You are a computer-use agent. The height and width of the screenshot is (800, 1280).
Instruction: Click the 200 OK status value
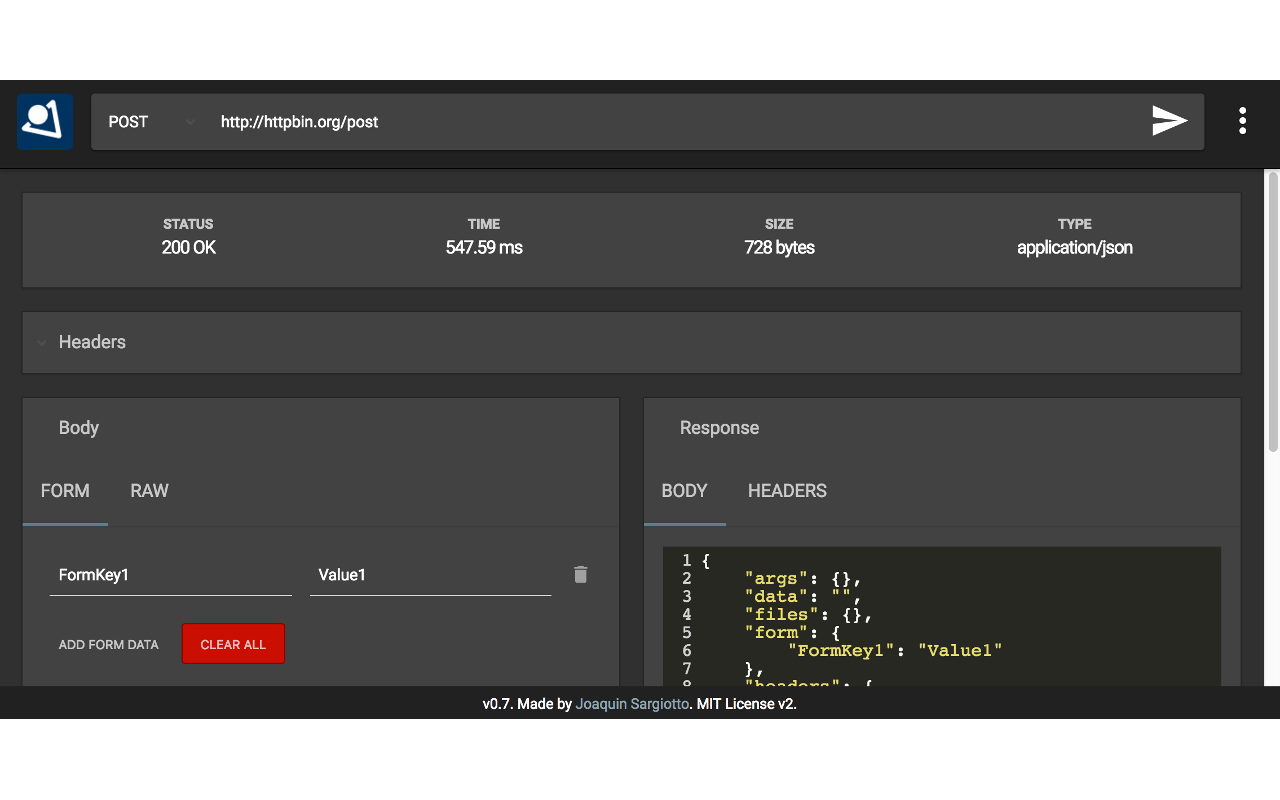[188, 248]
